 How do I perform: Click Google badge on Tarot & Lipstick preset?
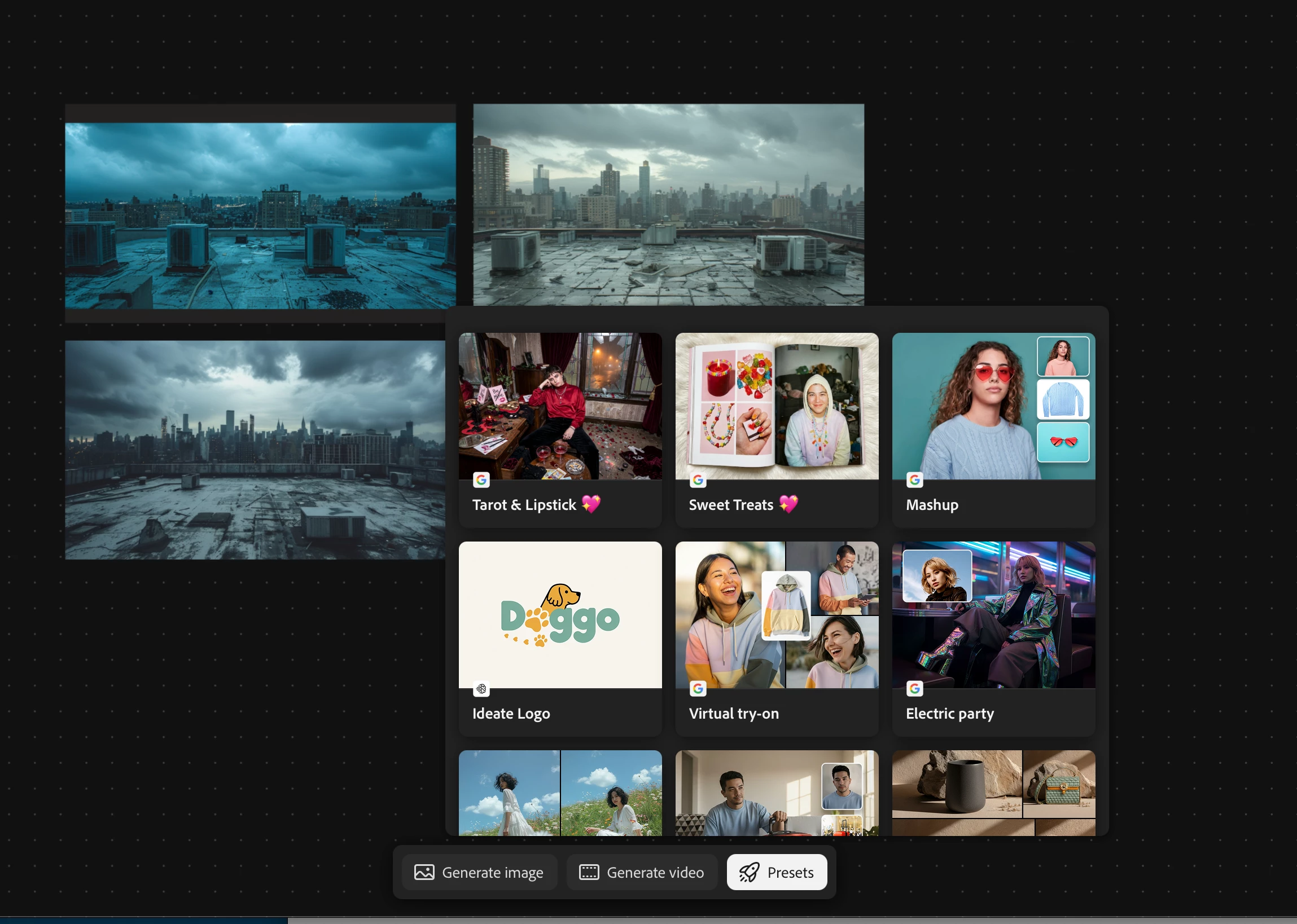pyautogui.click(x=481, y=480)
